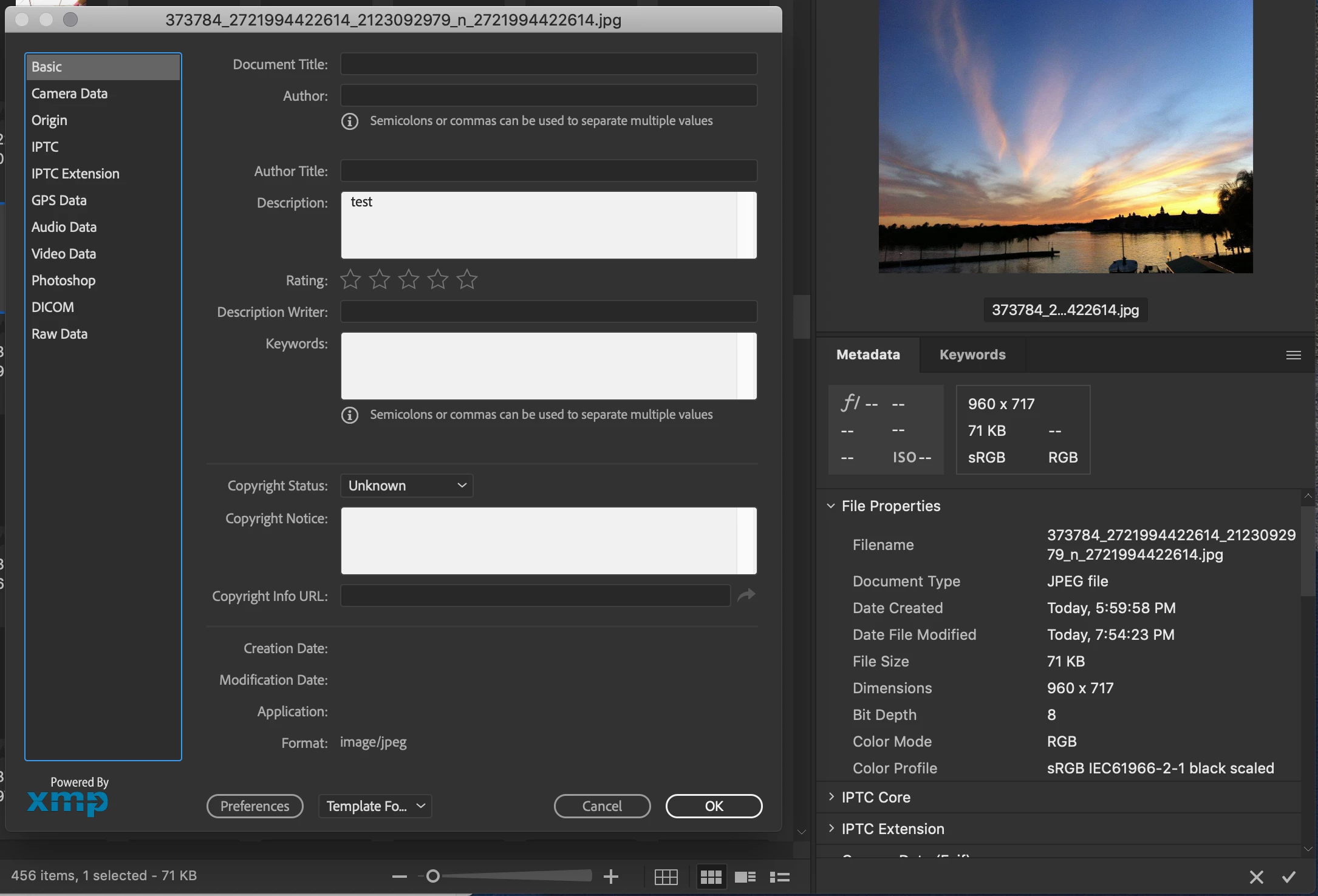Viewport: 1318px width, 896px height.
Task: Switch to thumbnails view icon
Action: (x=711, y=877)
